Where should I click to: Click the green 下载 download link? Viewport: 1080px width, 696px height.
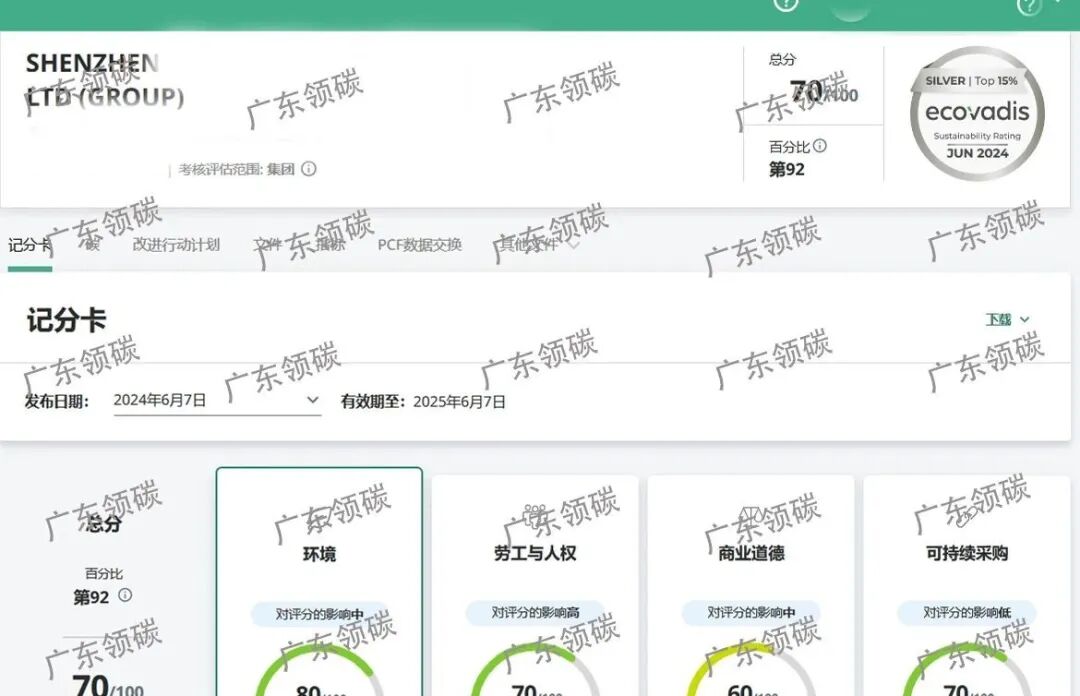tap(1000, 320)
